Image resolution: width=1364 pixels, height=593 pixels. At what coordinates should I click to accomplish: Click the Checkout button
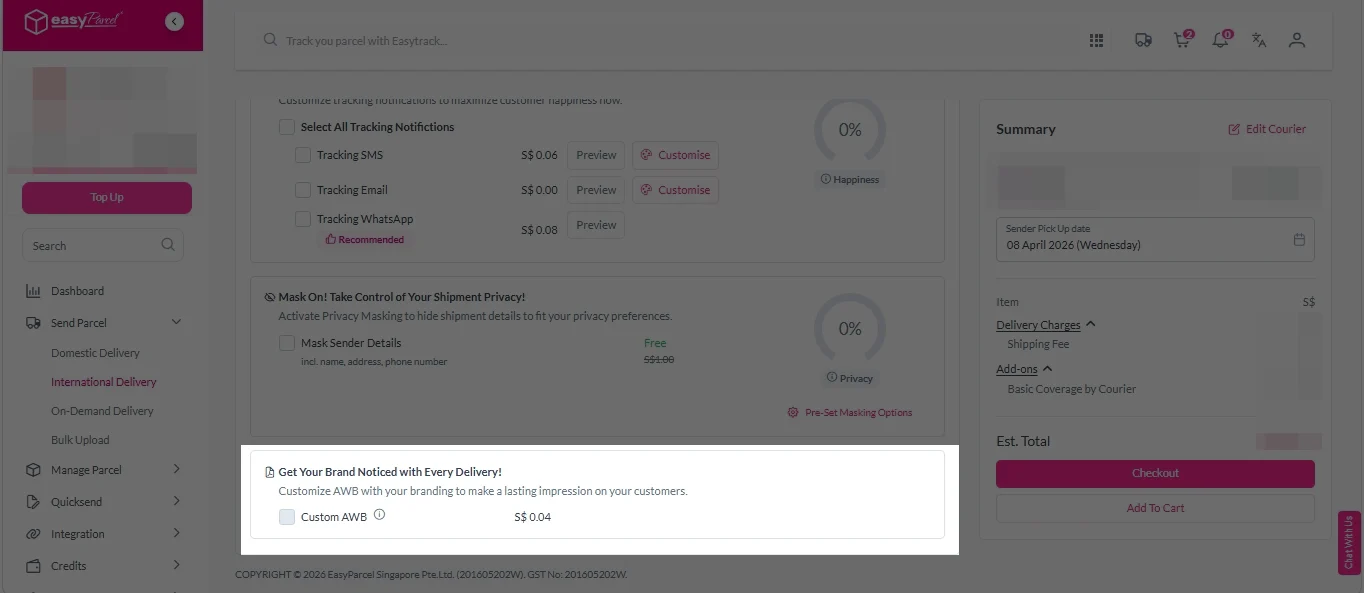coord(1155,474)
